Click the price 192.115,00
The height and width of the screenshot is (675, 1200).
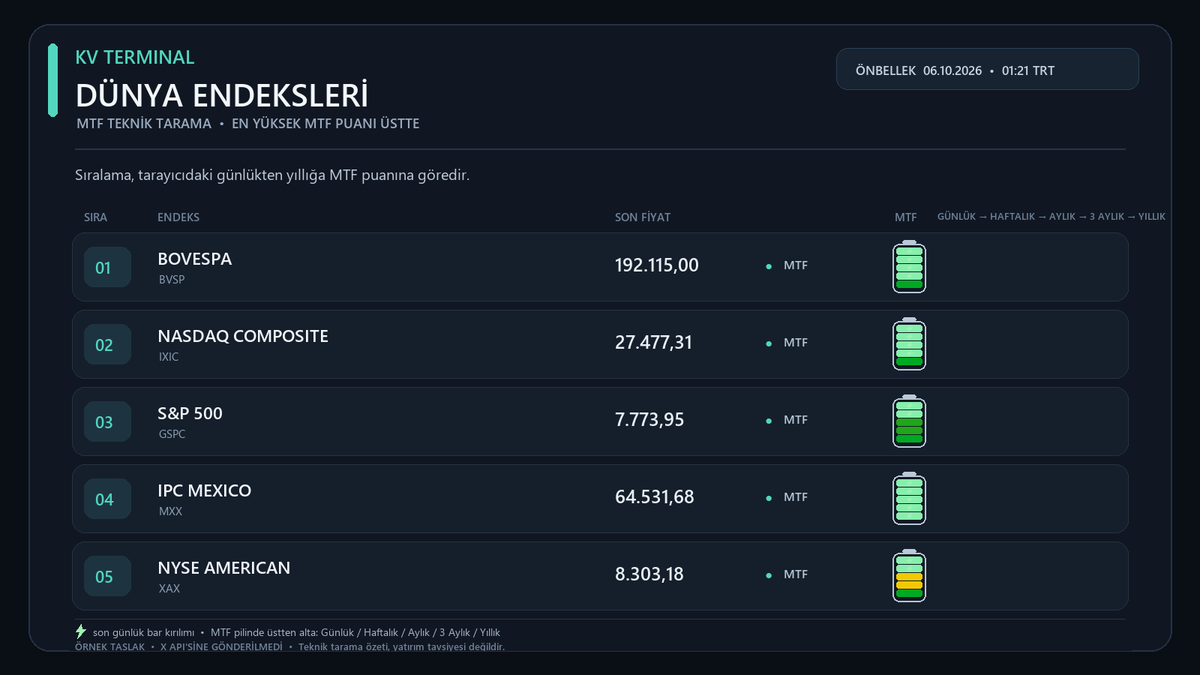click(657, 265)
